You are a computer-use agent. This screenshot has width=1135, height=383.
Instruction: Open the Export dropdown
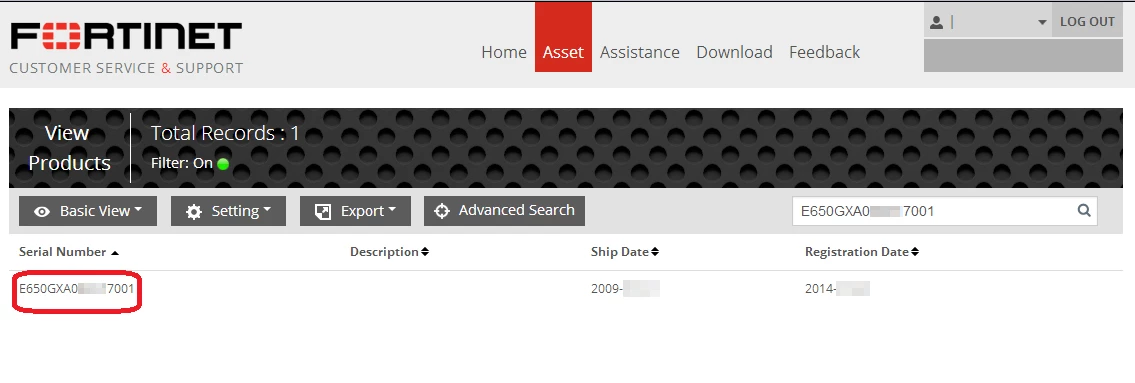pos(355,211)
